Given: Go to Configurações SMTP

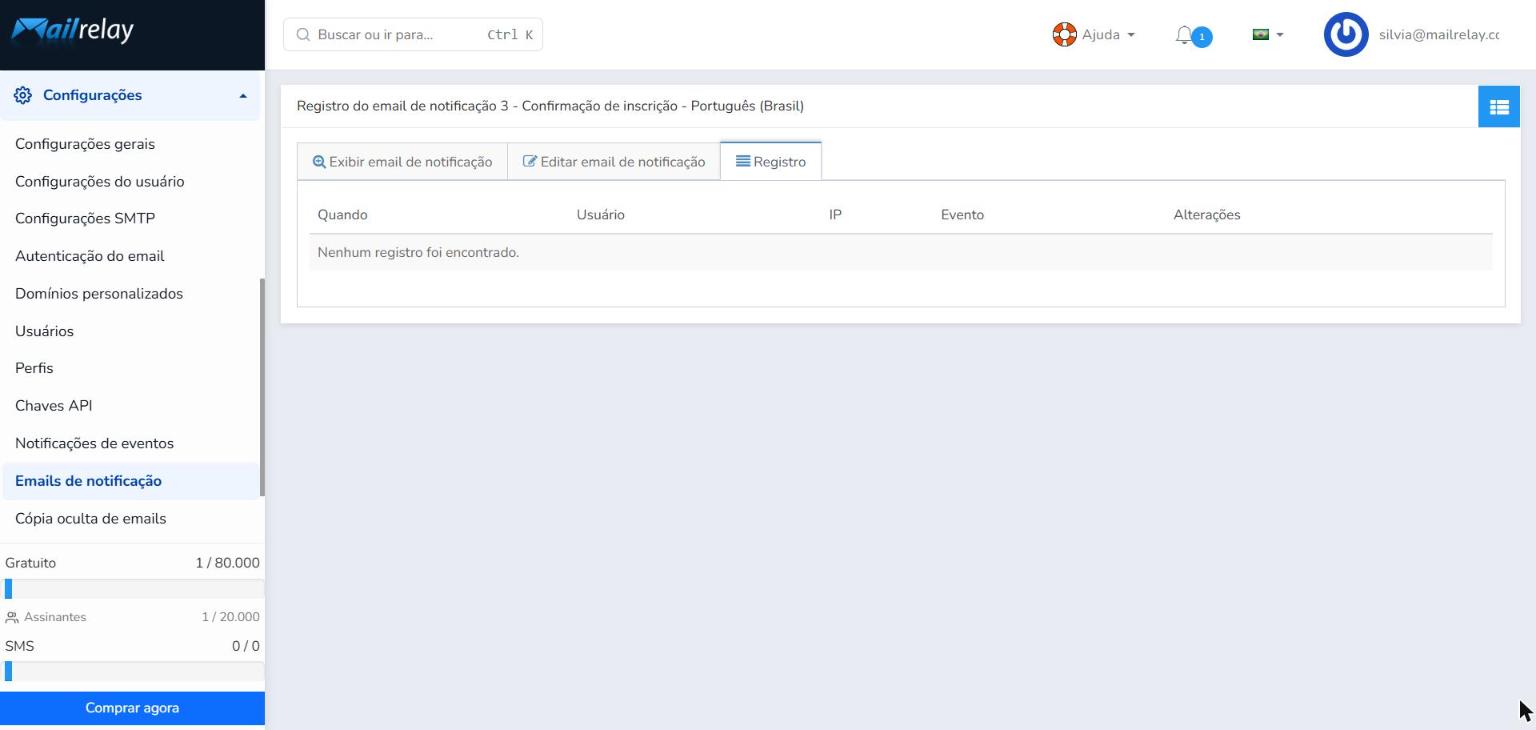Looking at the screenshot, I should 85,219.
